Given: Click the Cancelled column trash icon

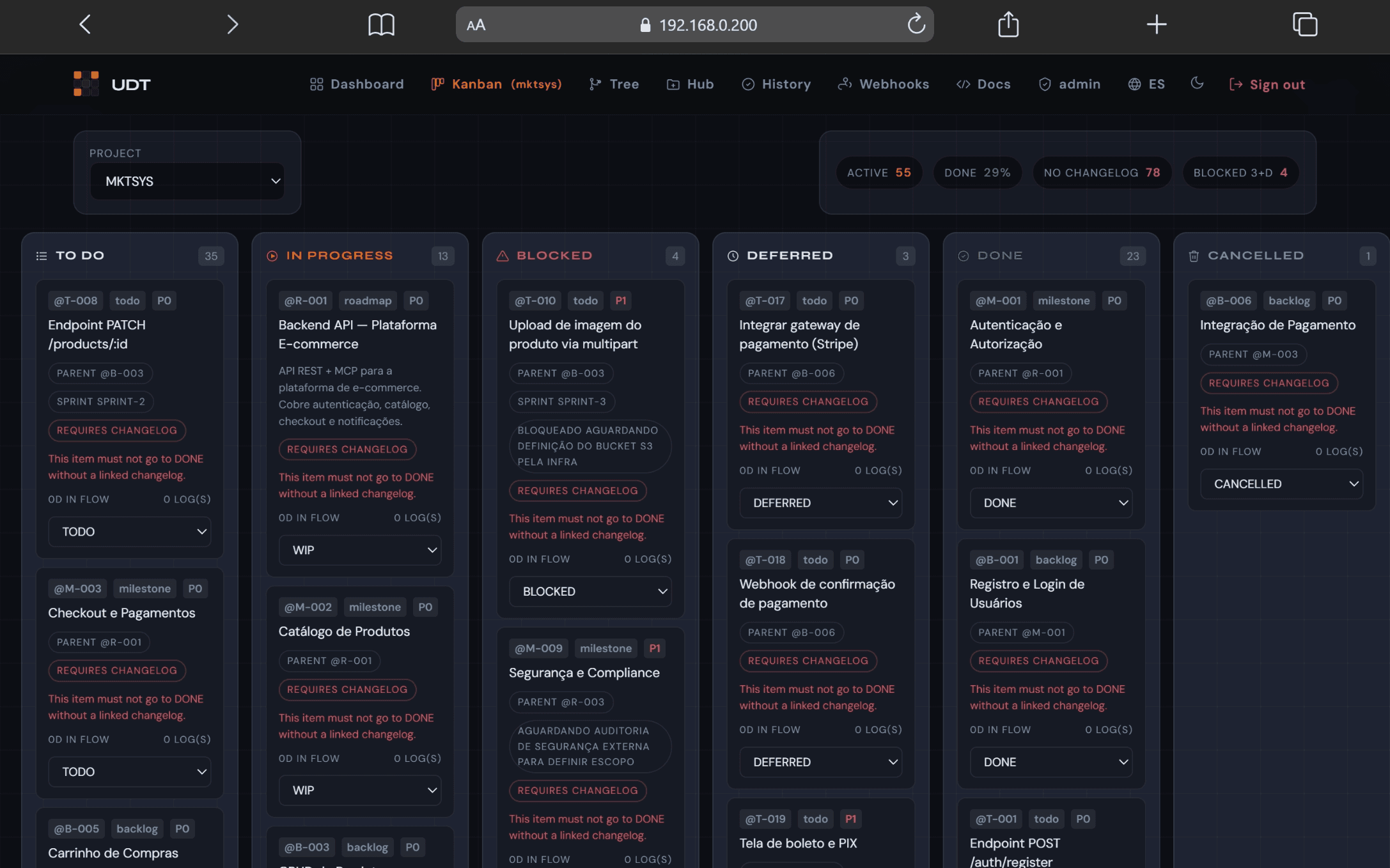Looking at the screenshot, I should tap(1193, 256).
